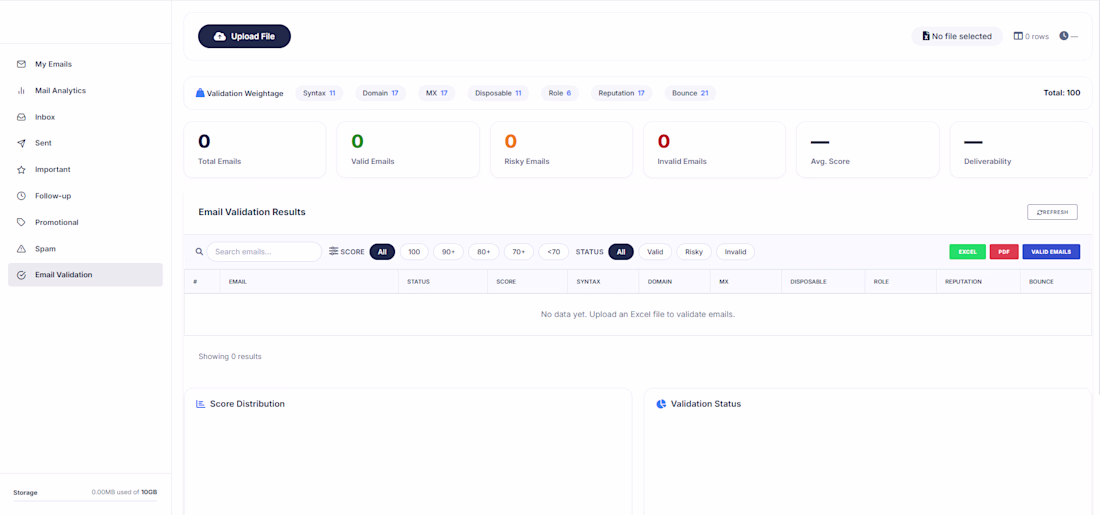
Task: Click the Invalid Emails stat card
Action: 714,149
